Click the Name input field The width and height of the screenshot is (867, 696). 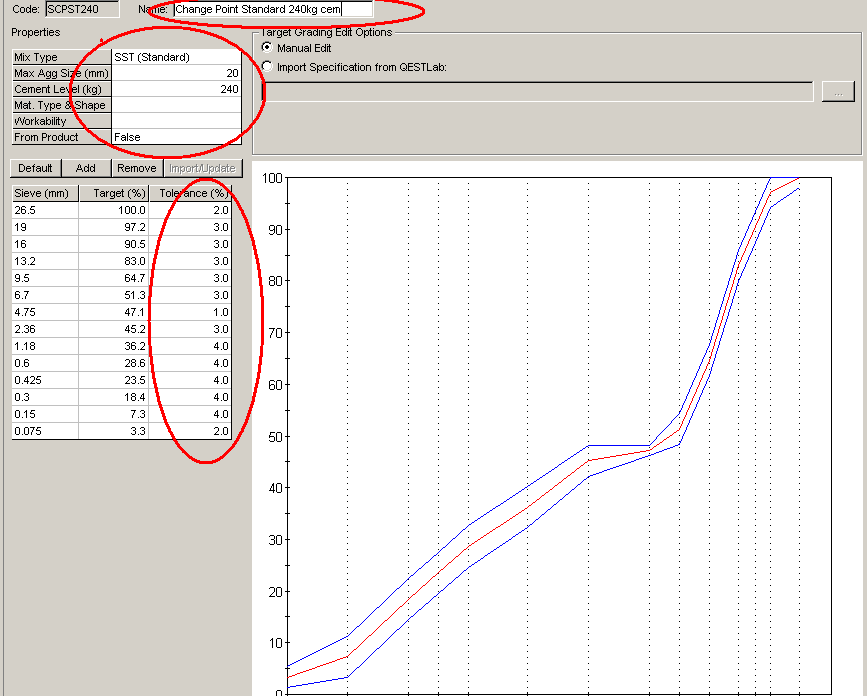pyautogui.click(x=272, y=9)
